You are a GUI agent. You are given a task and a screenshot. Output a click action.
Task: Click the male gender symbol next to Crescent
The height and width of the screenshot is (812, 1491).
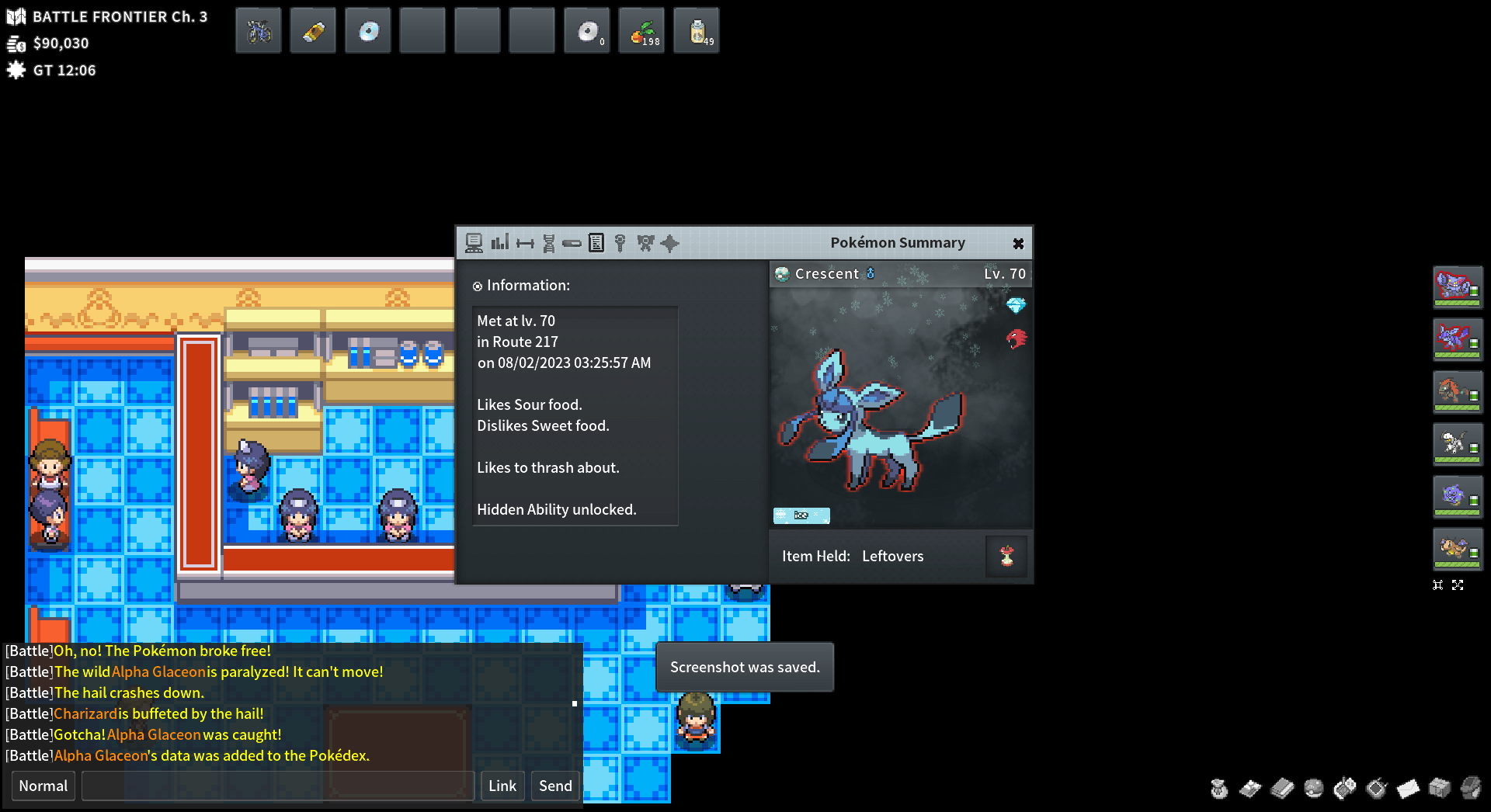click(x=871, y=273)
